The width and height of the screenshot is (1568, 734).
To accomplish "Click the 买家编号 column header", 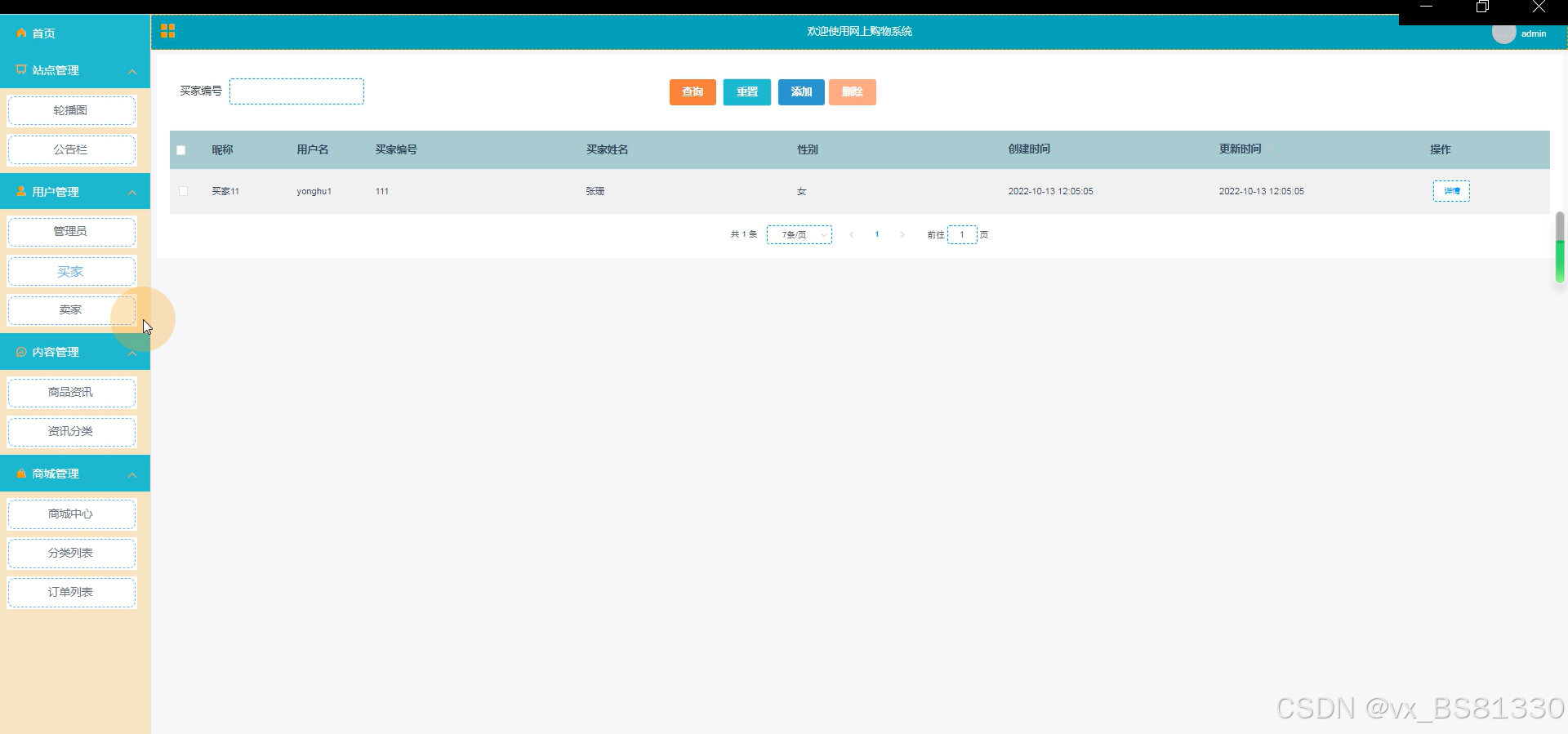I will click(396, 150).
